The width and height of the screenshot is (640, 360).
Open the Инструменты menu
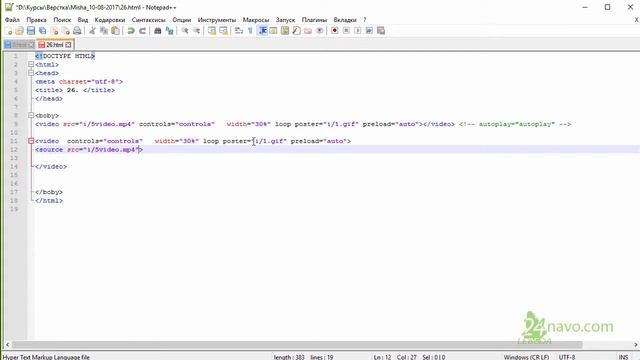(x=217, y=20)
